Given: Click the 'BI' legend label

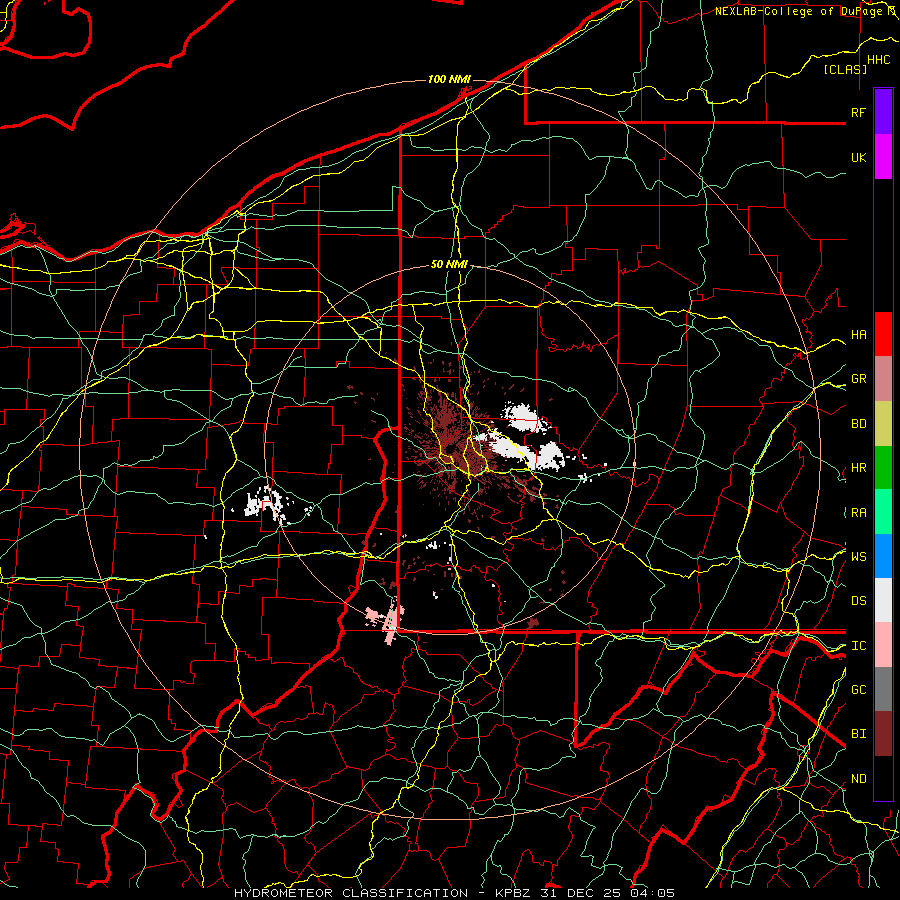Looking at the screenshot, I should click(x=858, y=734).
